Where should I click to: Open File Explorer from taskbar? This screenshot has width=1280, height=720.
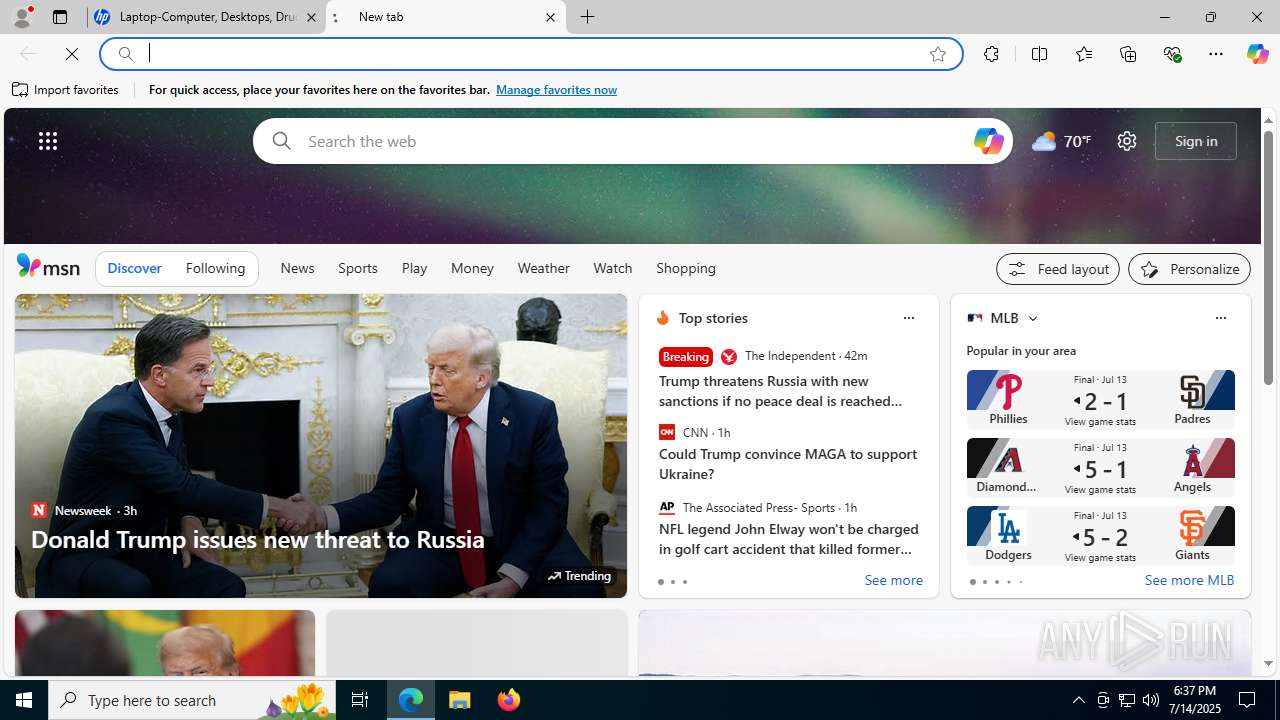tap(460, 700)
